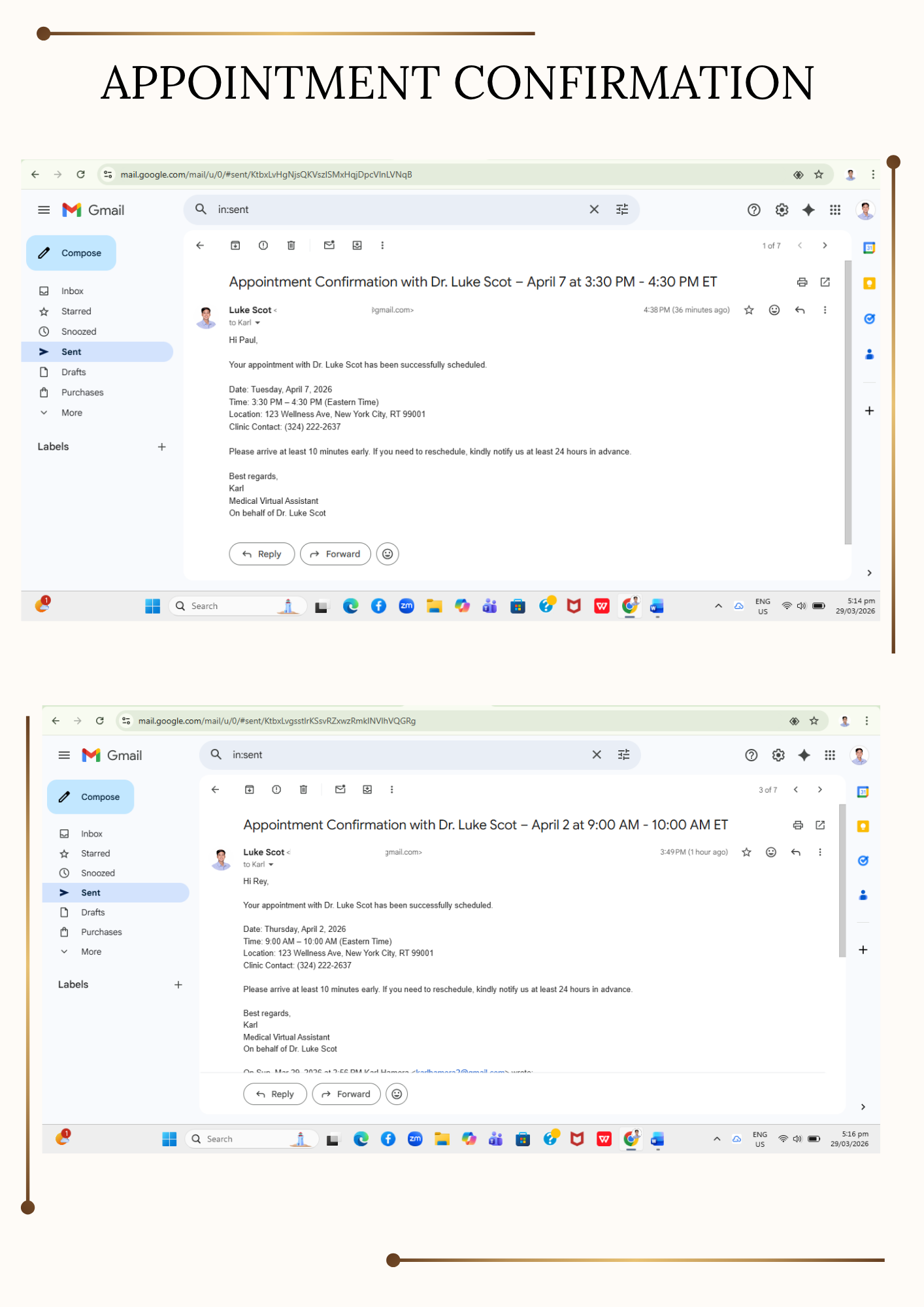Open Google Keep panel in April 7 window
924x1307 pixels.
(869, 283)
